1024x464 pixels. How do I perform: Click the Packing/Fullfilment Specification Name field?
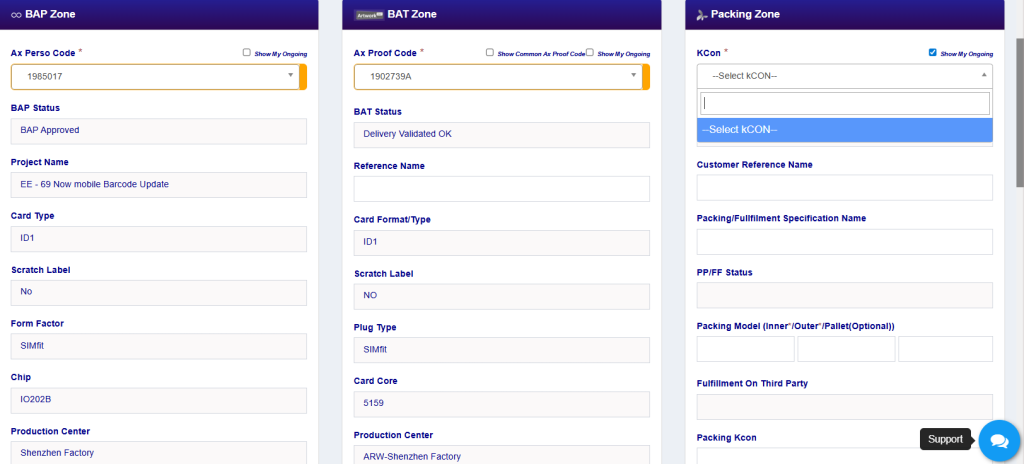click(844, 242)
